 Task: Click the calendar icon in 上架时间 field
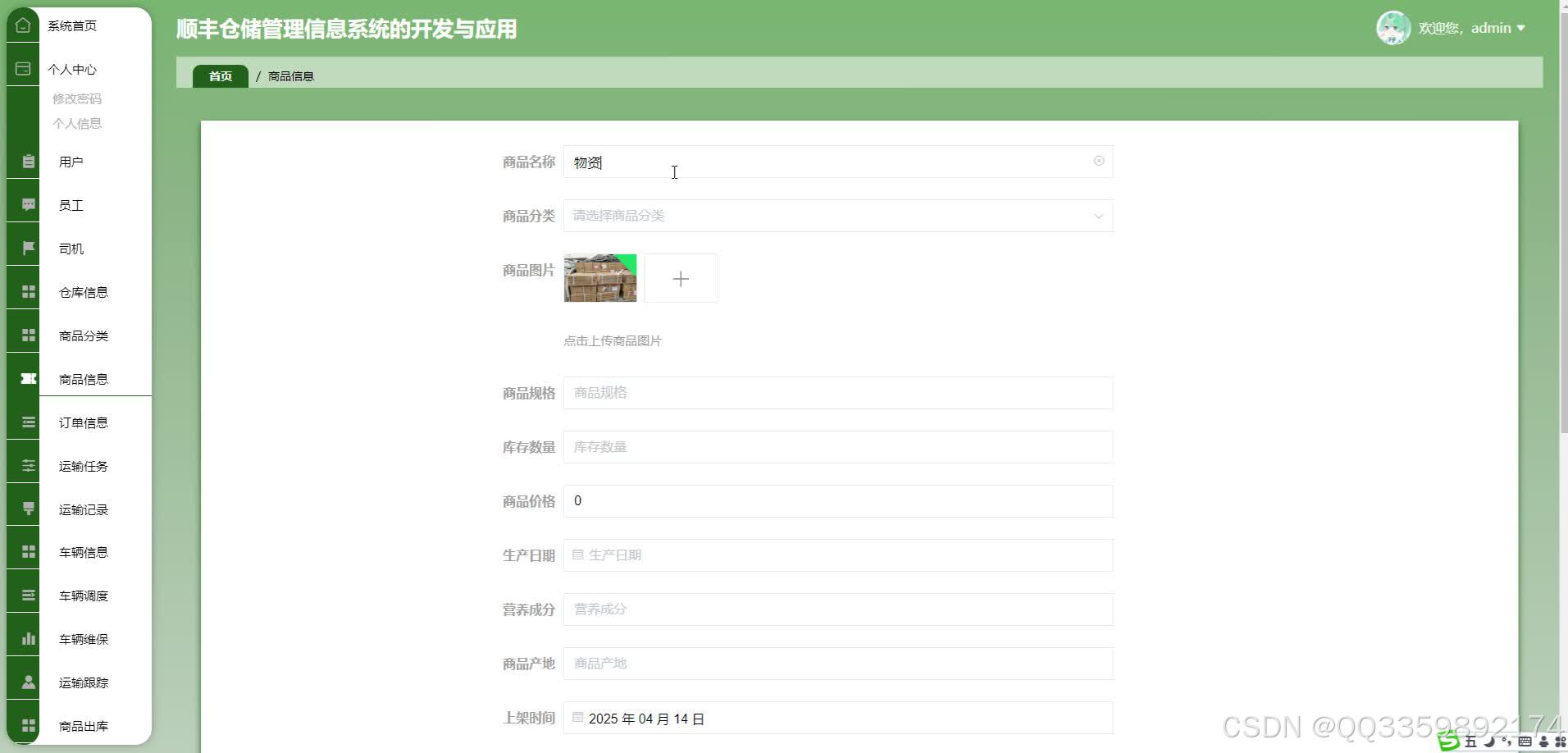click(x=577, y=718)
